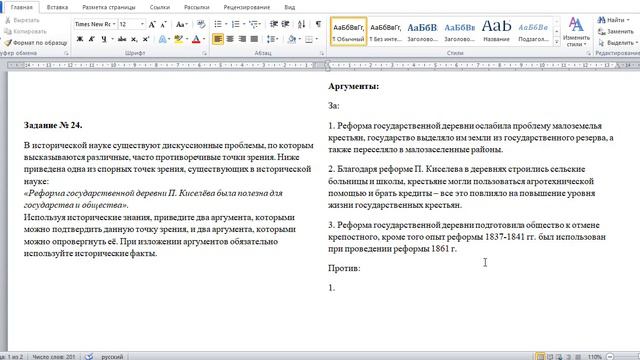The image size is (640, 360).
Task: Expand the styles gallery
Action: [x=556, y=42]
